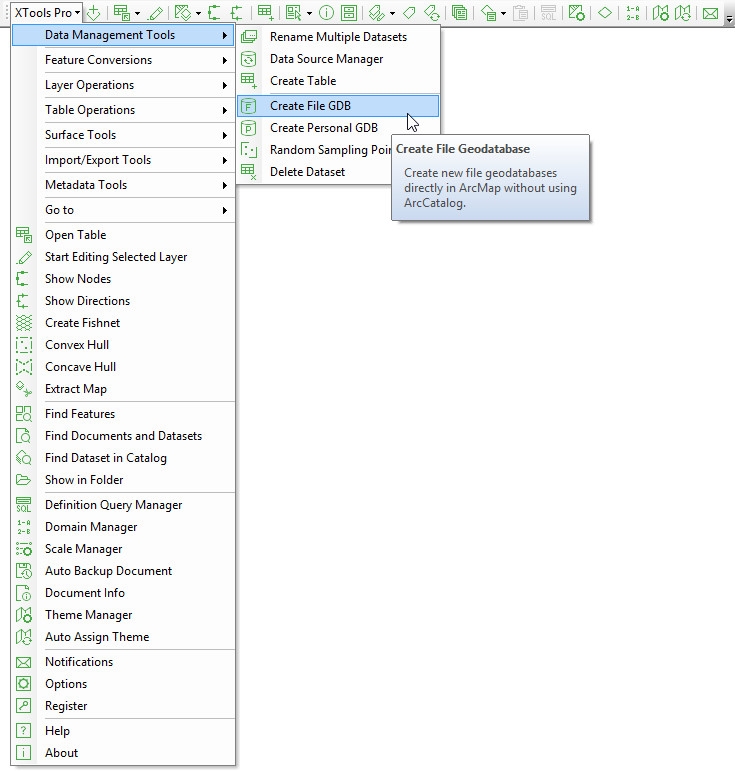Viewport: 735px width, 771px height.
Task: Click the Show Directions icon in the toolbar
Action: pos(237,13)
